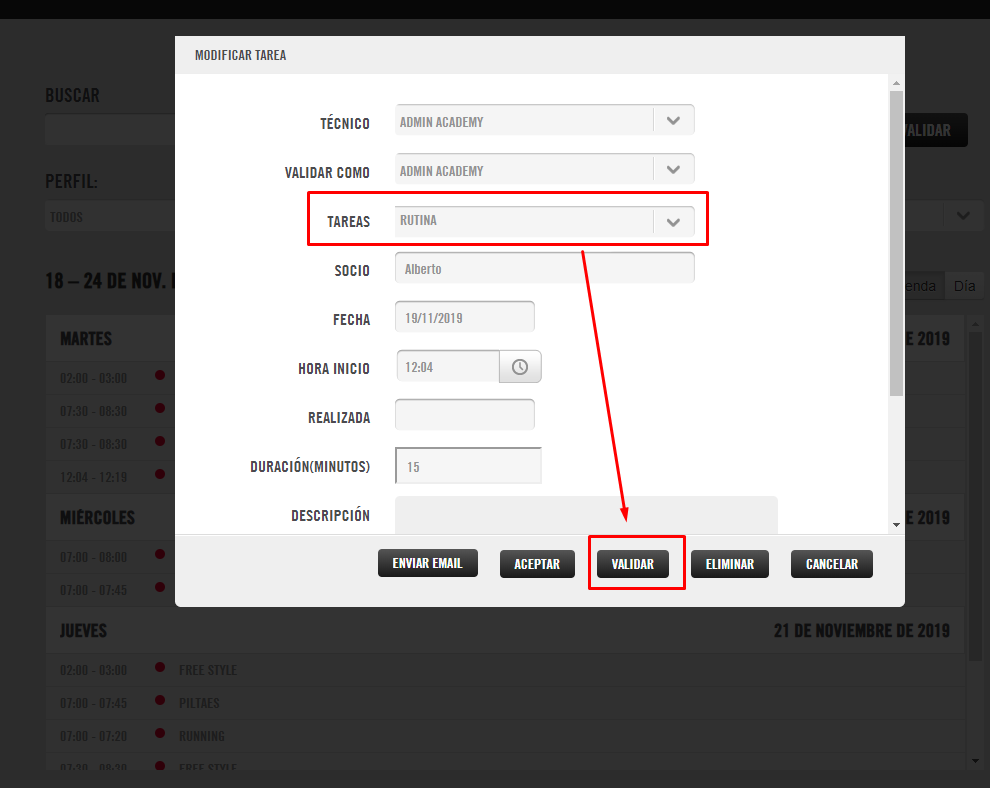Select the Wednesday 07:00 - 08:00 time slot

click(x=93, y=558)
